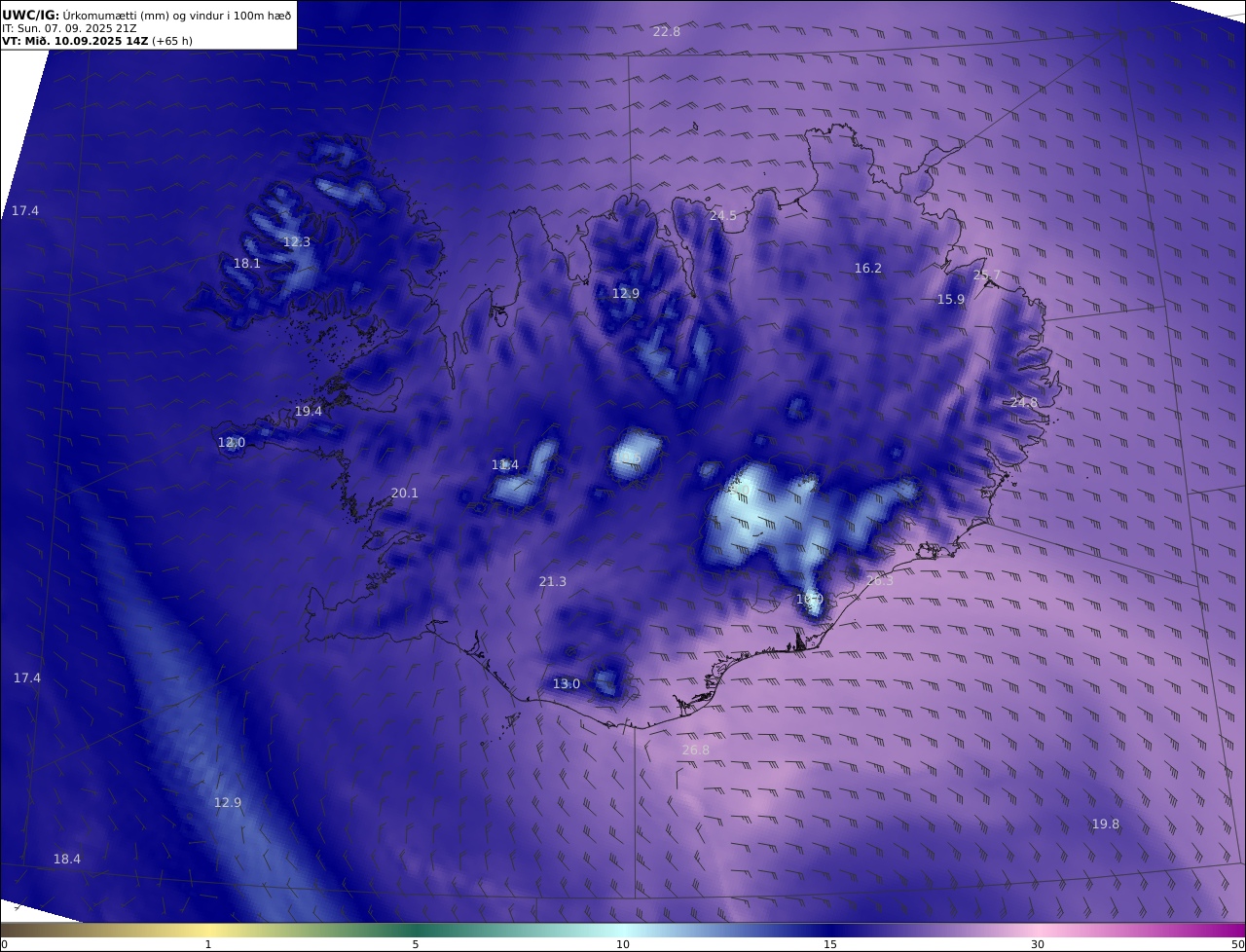This screenshot has width=1246, height=952.
Task: Click the 12.0 value label
Action: click(232, 443)
